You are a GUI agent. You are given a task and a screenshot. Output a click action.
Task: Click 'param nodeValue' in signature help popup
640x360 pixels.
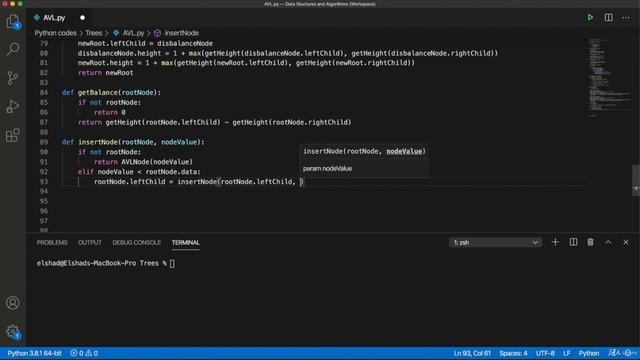pyautogui.click(x=327, y=169)
